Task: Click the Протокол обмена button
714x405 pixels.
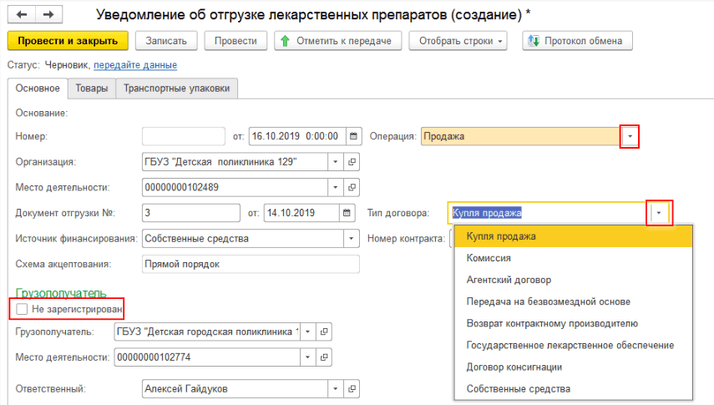Action: (577, 41)
